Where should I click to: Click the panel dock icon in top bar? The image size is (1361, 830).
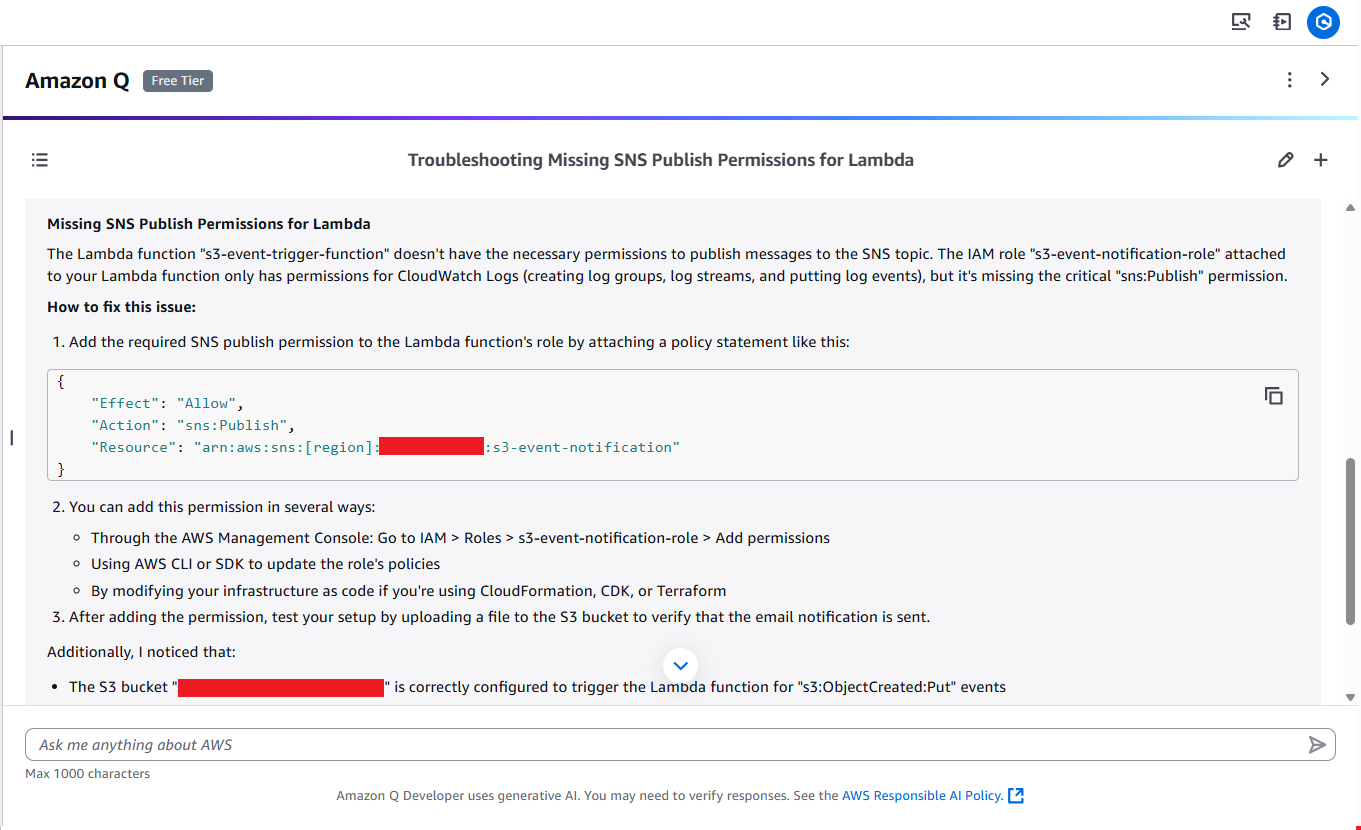click(x=1282, y=22)
